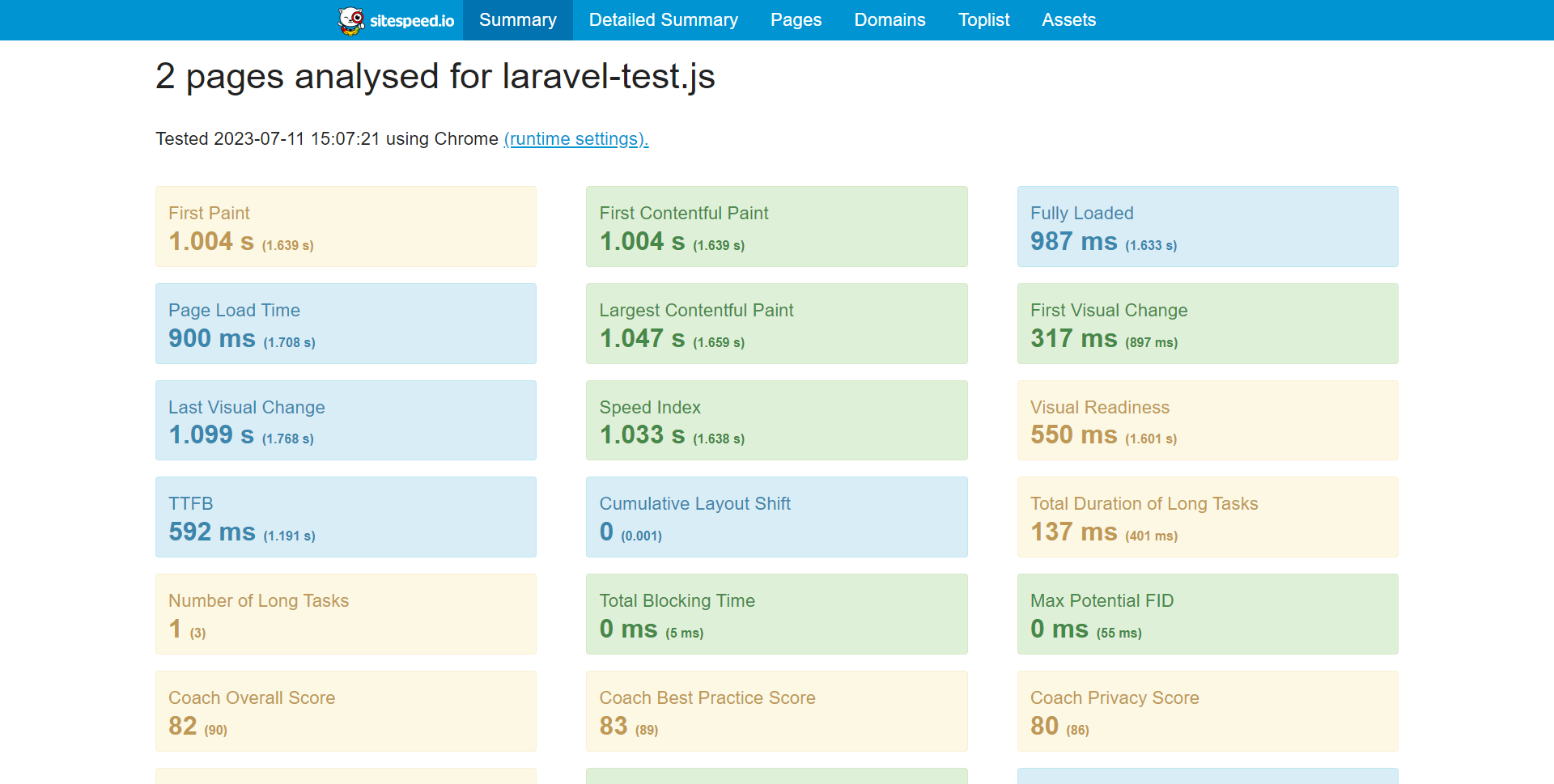1554x784 pixels.
Task: Click the Largest Contentful Paint card
Action: pyautogui.click(x=777, y=324)
